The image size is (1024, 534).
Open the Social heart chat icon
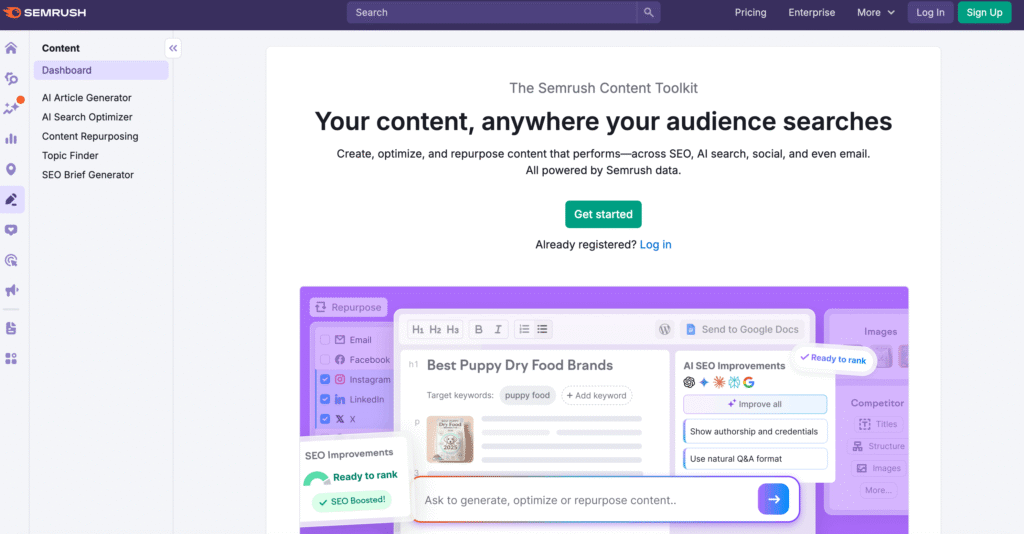[11, 230]
